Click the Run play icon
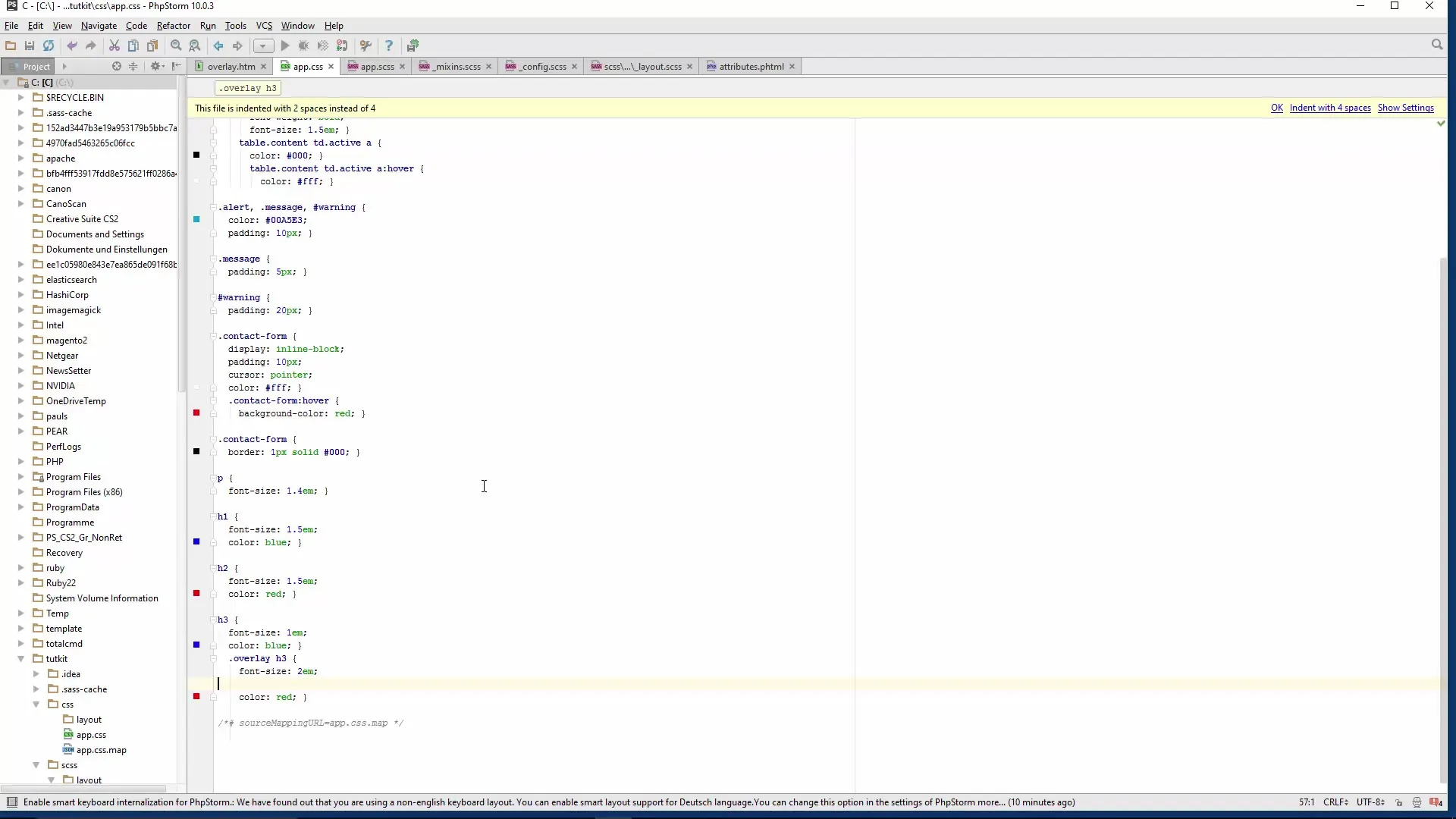 click(x=285, y=45)
